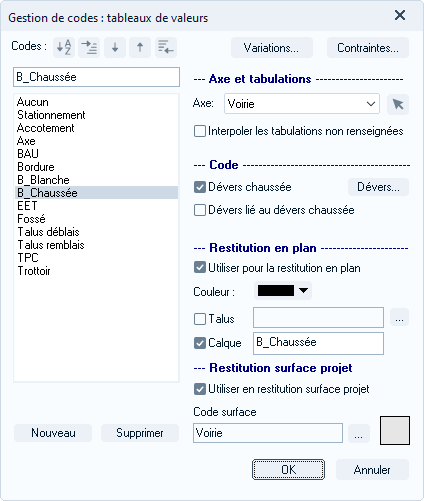Viewport: 424px width, 501px height.
Task: Select Trottoir in the codes list
Action: pos(34,271)
